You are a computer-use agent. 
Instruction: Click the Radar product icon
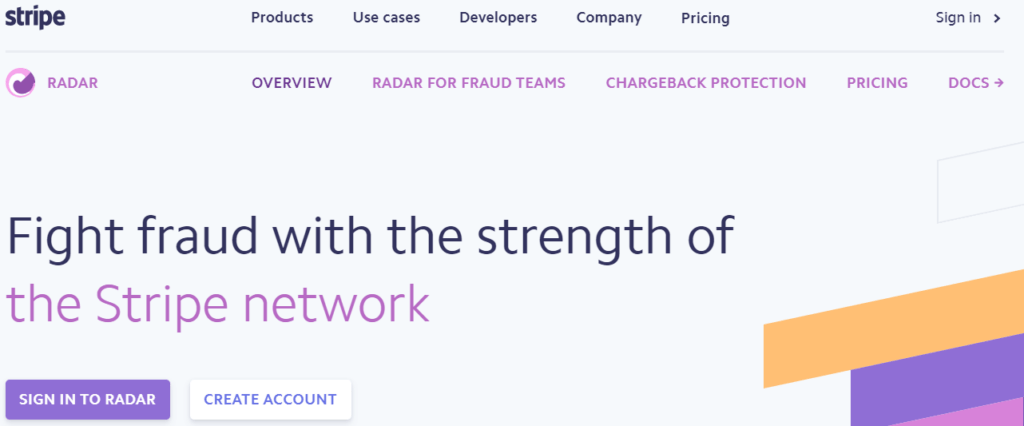pyautogui.click(x=20, y=83)
